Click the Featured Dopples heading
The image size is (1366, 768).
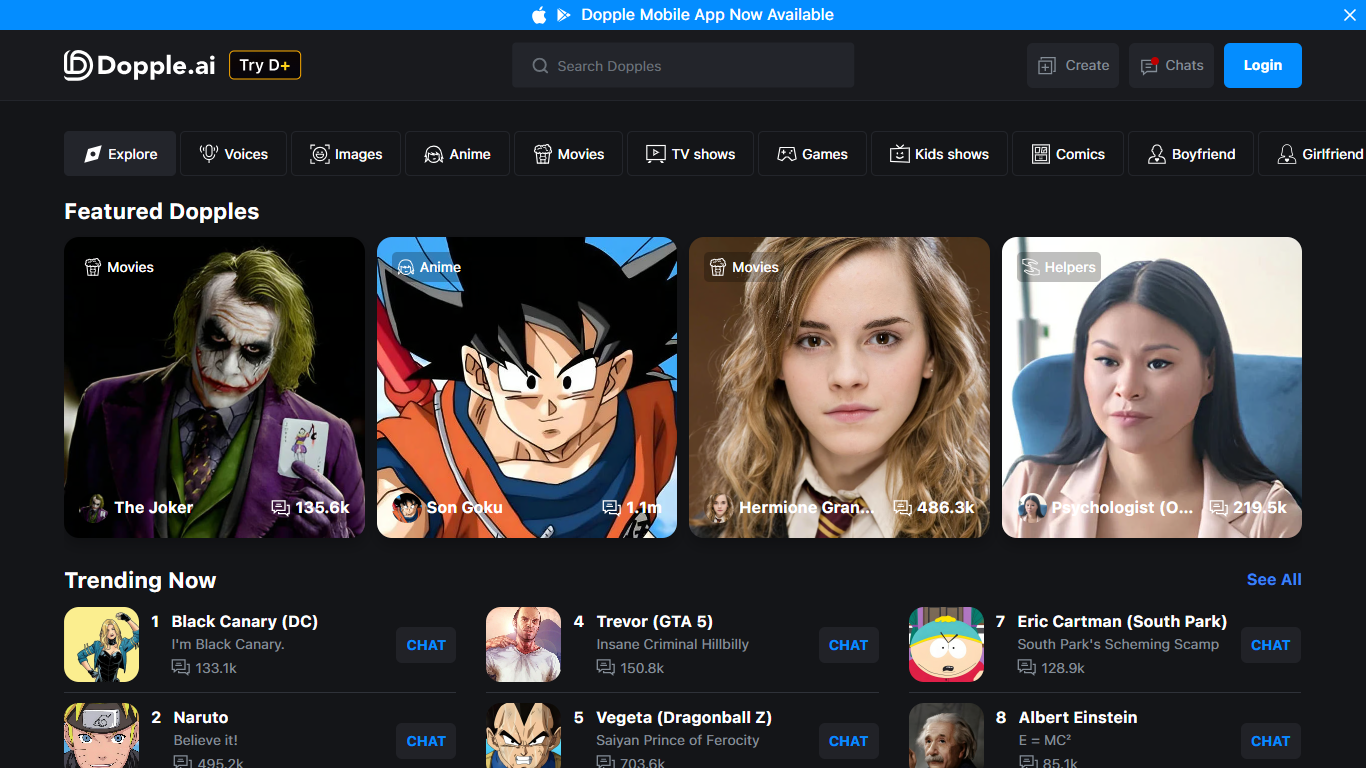(x=162, y=211)
